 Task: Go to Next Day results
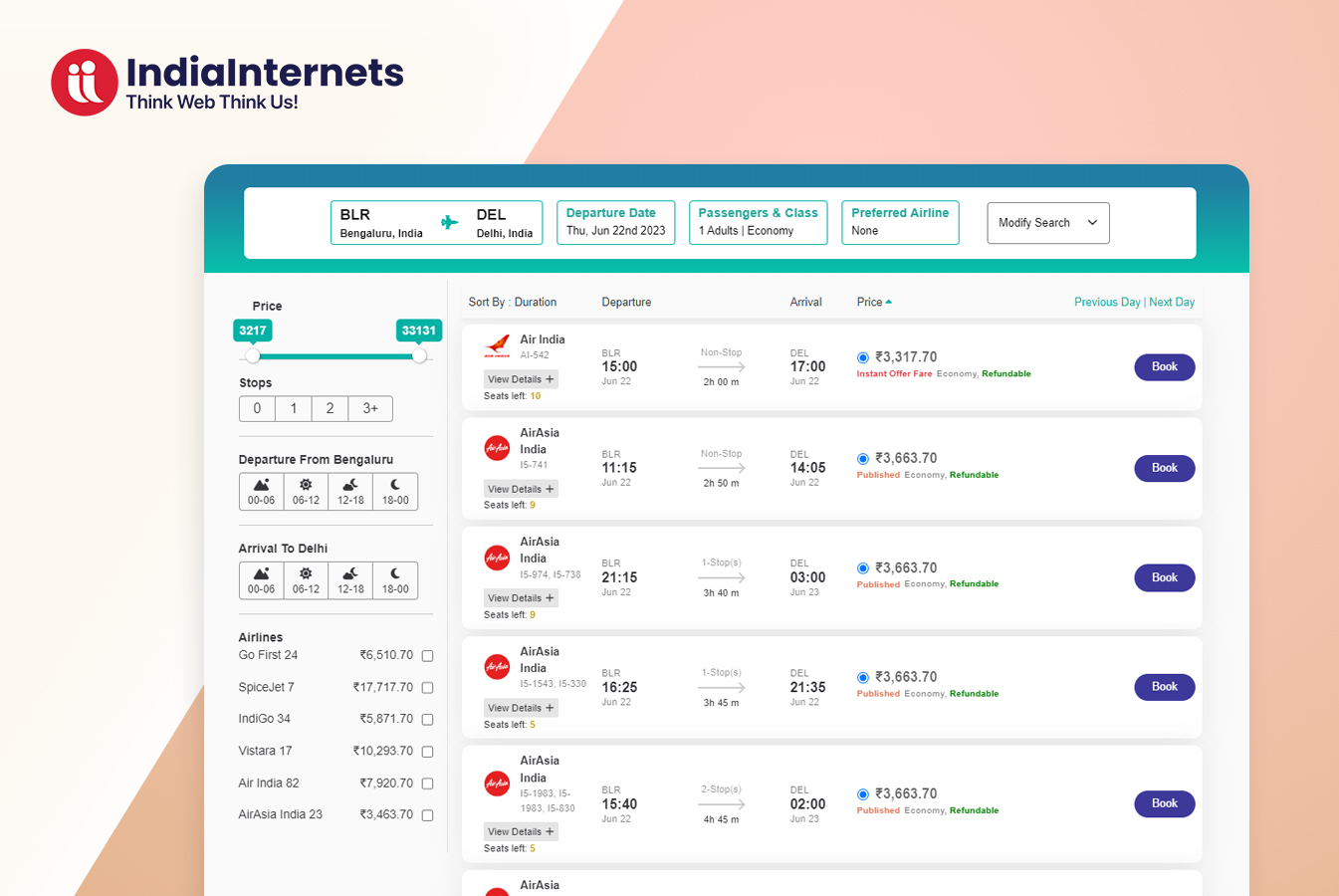tap(1172, 302)
